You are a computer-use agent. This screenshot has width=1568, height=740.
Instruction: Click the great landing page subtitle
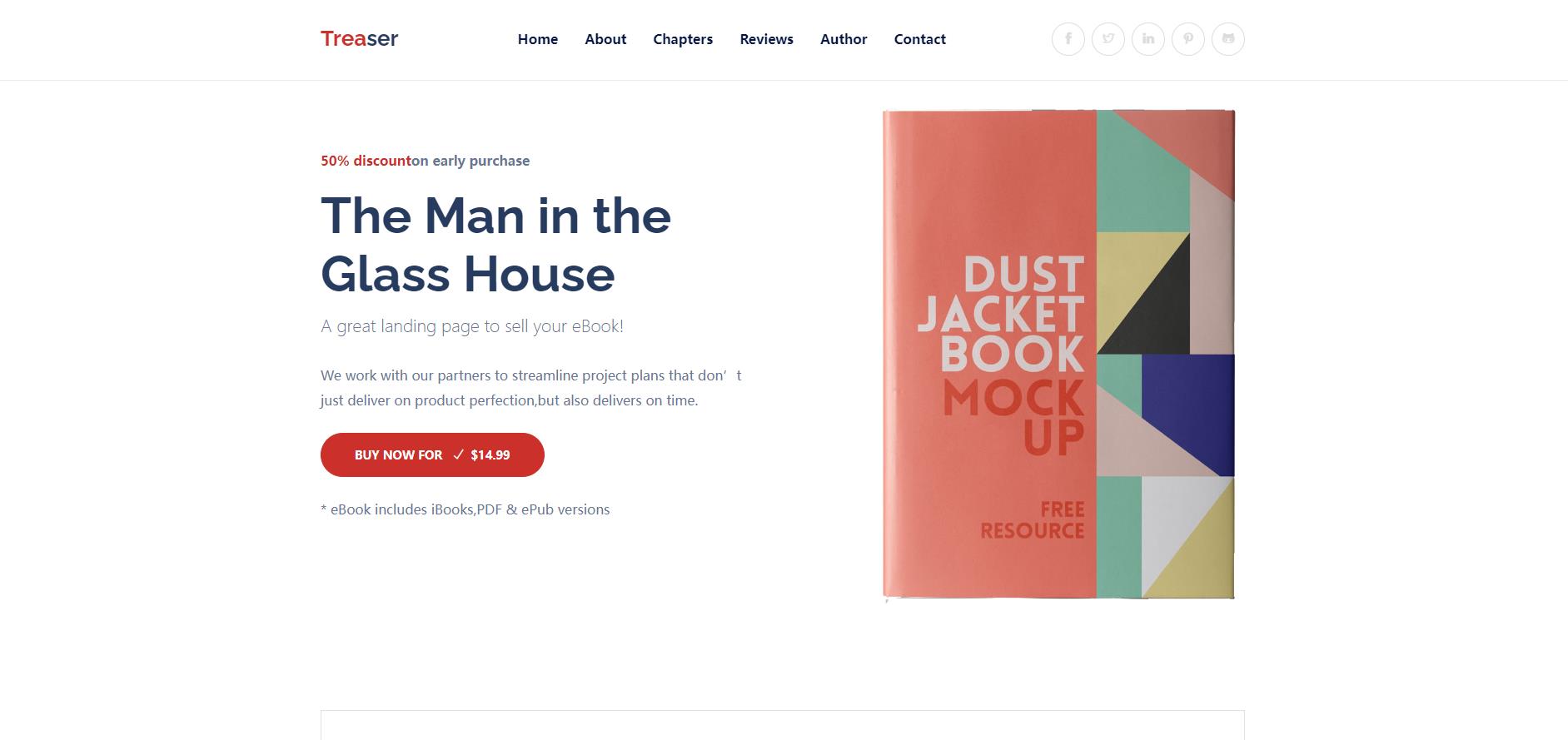click(472, 326)
